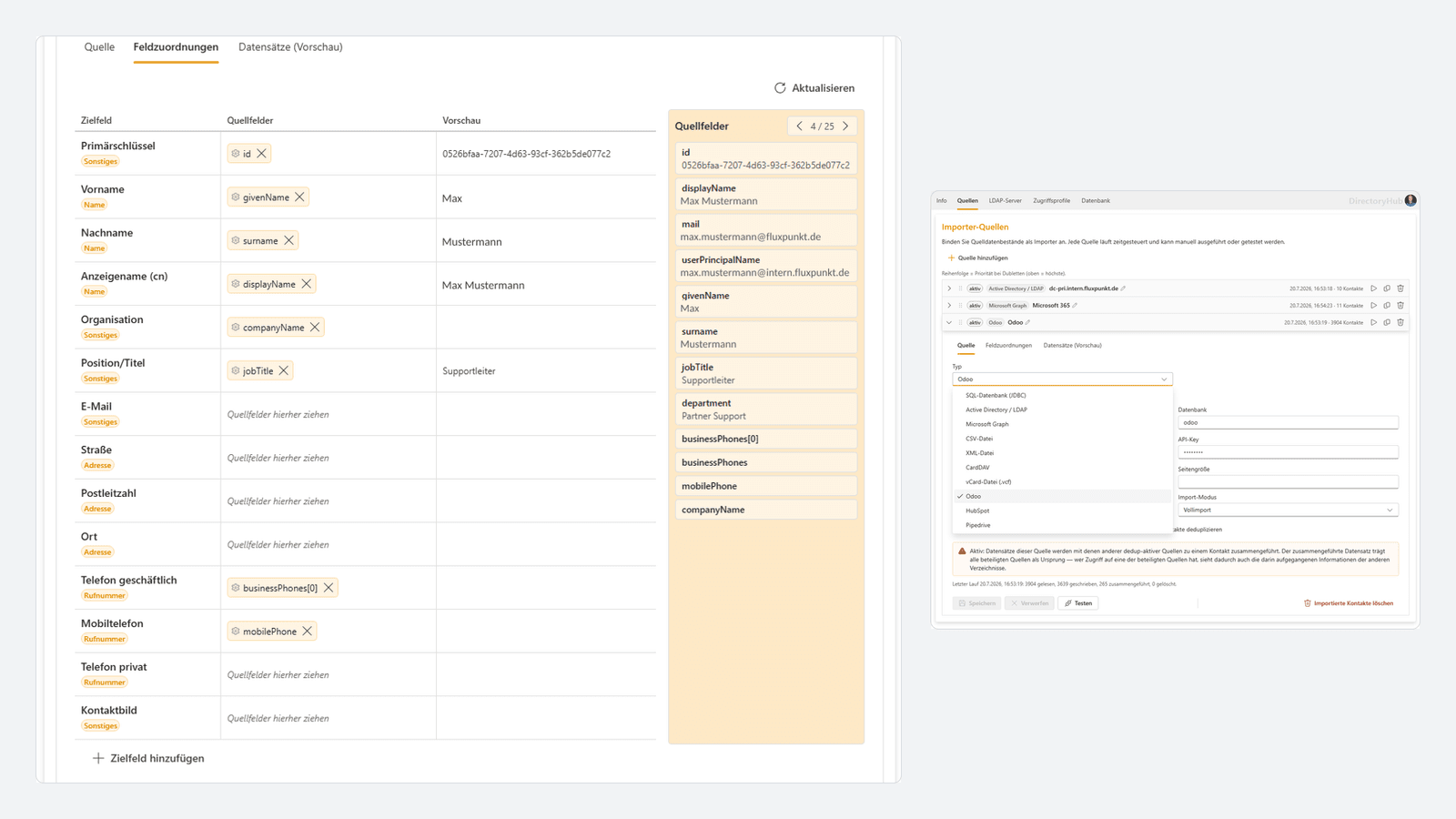The width and height of the screenshot is (1456, 819).
Task: Remove the givenName mapping from Vorname
Action: (299, 197)
